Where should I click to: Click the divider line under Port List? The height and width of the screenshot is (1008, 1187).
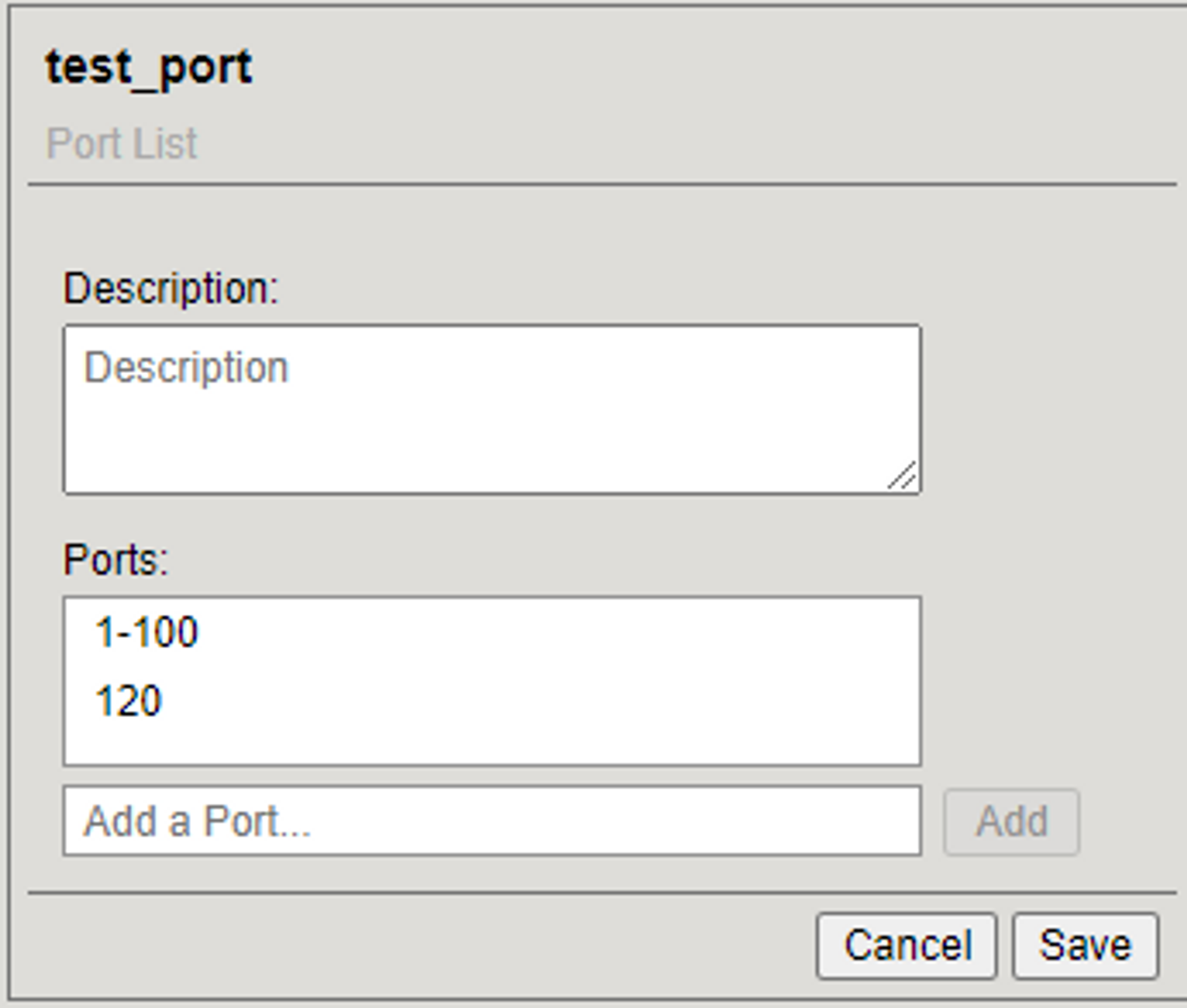tap(602, 185)
